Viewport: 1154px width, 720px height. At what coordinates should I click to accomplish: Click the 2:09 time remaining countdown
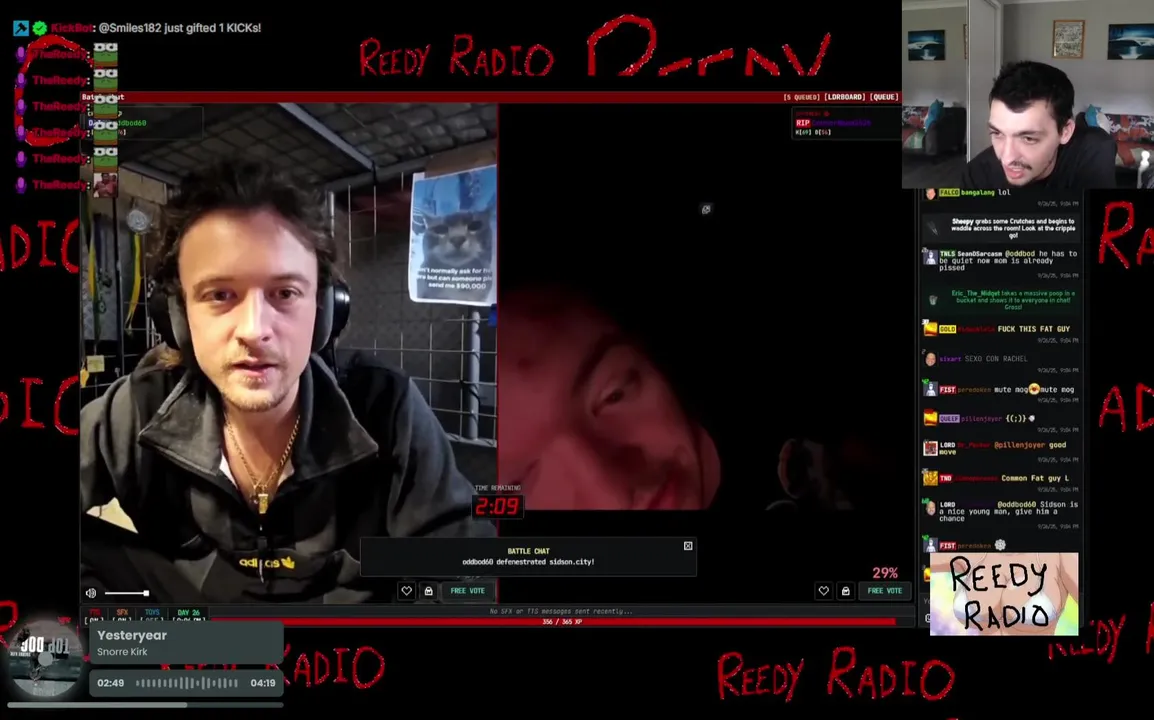click(498, 506)
